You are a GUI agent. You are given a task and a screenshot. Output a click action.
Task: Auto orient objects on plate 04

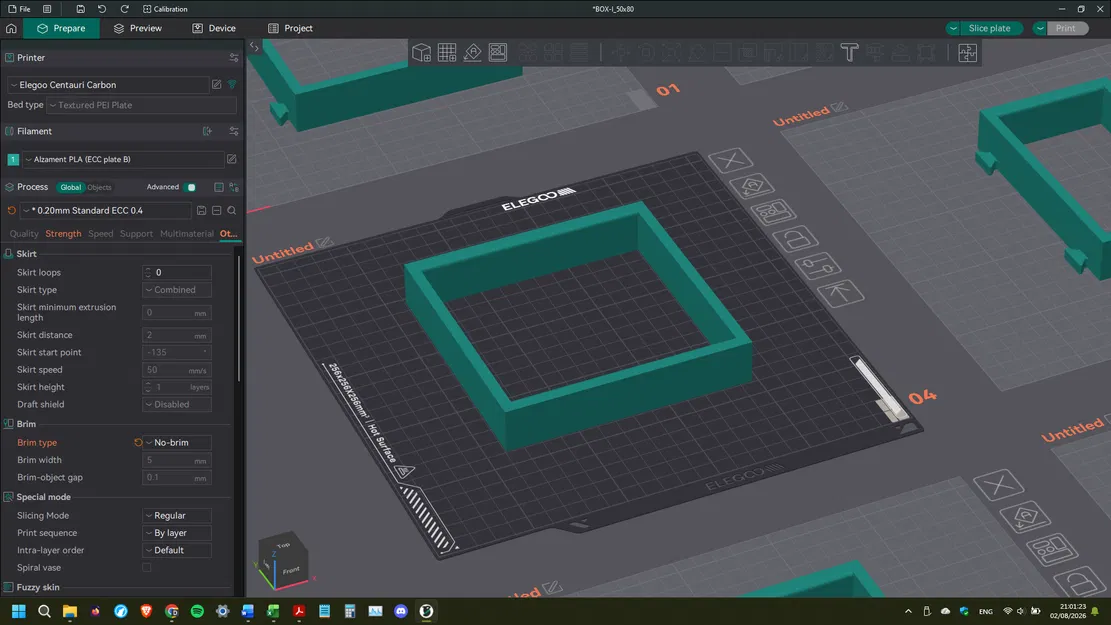(x=752, y=186)
